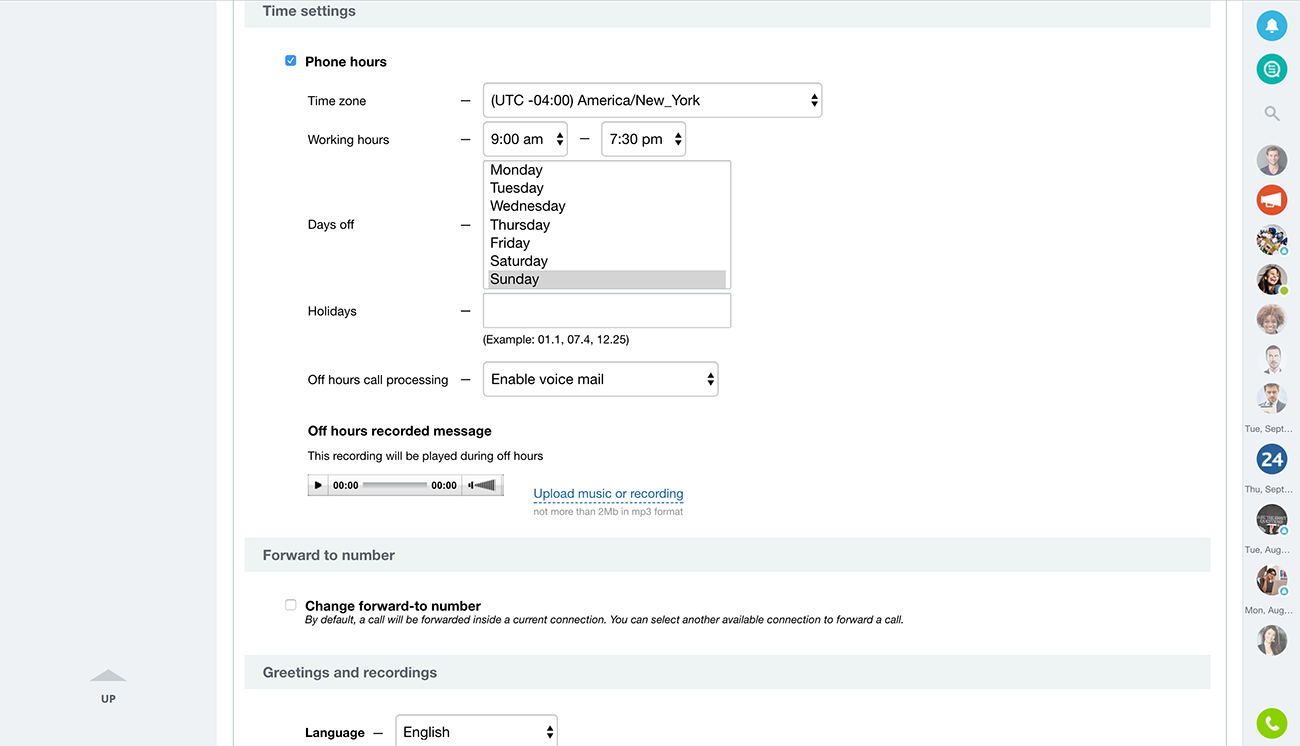Open the red megaphone announcements icon

click(x=1271, y=200)
